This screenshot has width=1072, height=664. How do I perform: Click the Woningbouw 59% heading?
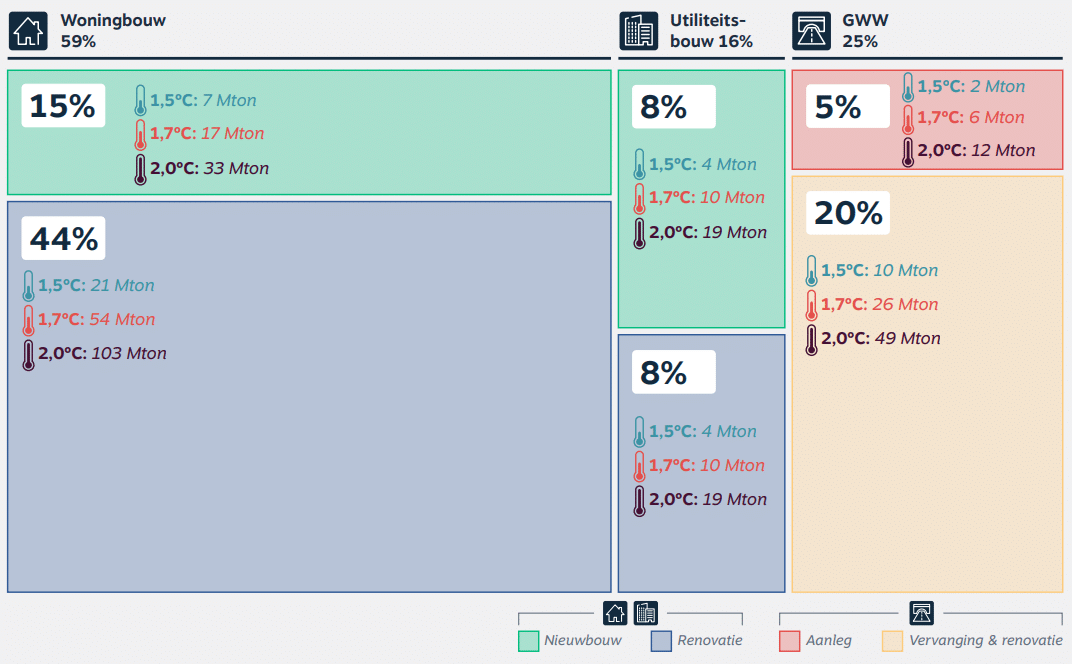click(113, 30)
